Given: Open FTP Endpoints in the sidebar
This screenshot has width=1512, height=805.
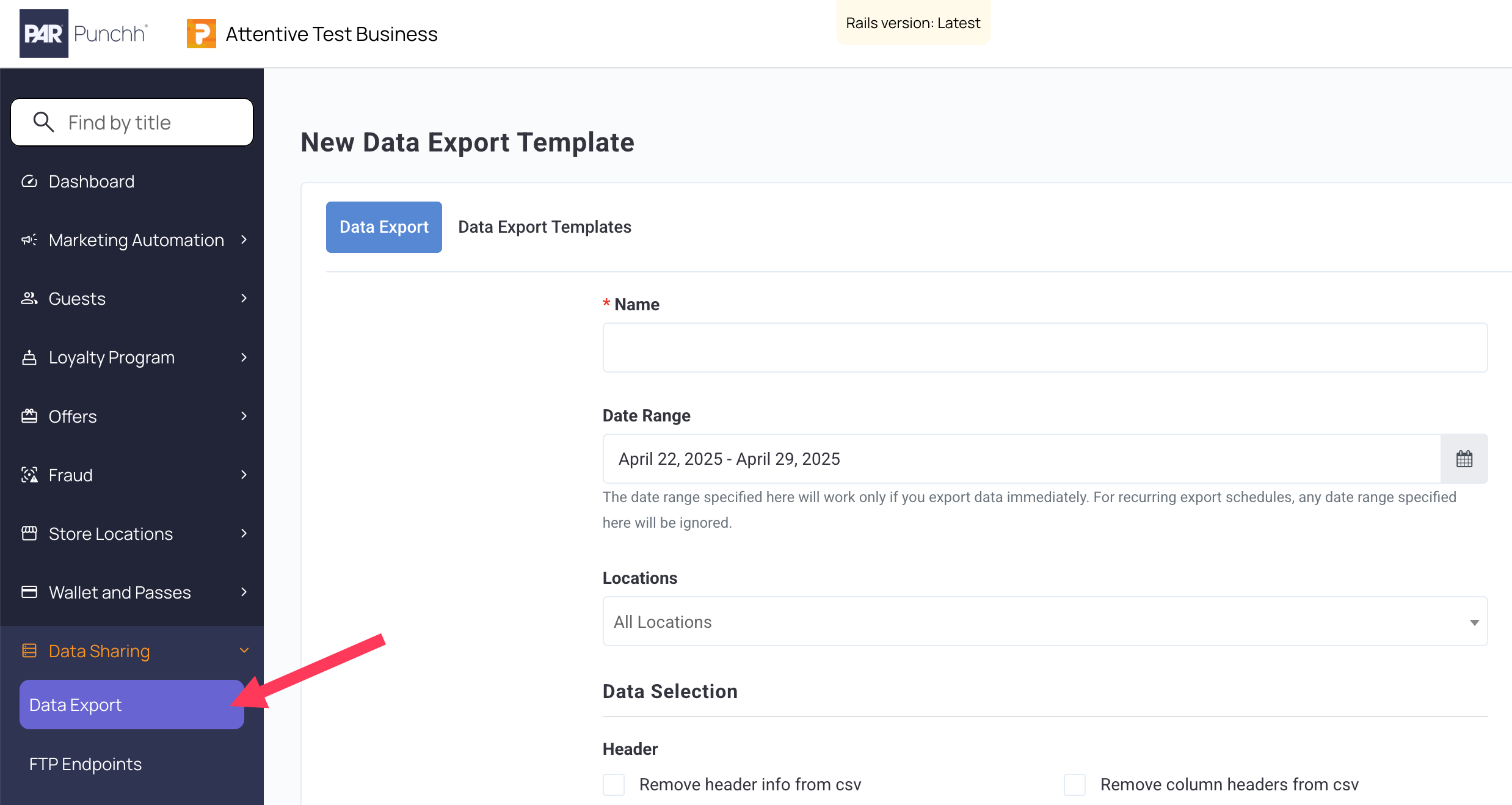Looking at the screenshot, I should pyautogui.click(x=85, y=764).
